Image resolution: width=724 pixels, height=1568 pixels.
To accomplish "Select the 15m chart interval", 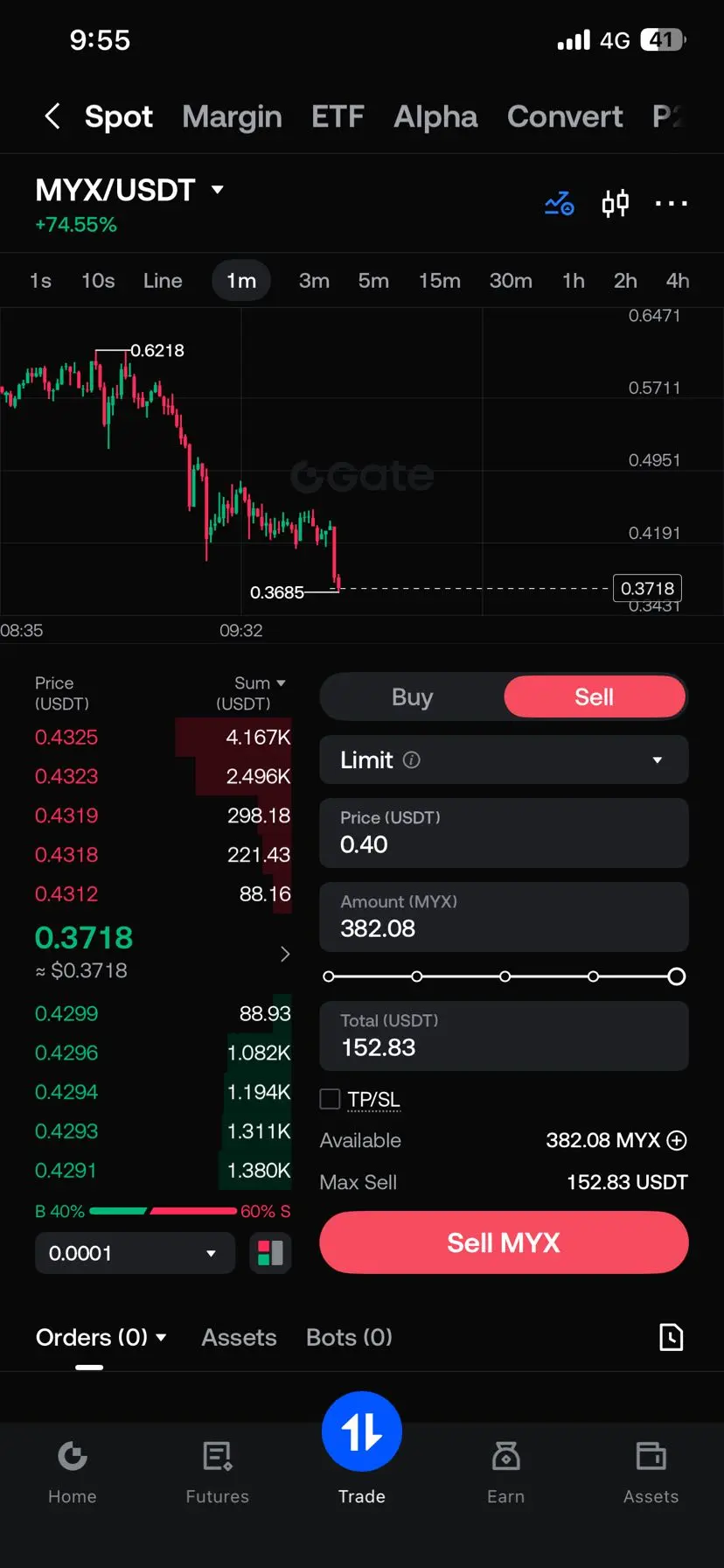I will click(439, 281).
